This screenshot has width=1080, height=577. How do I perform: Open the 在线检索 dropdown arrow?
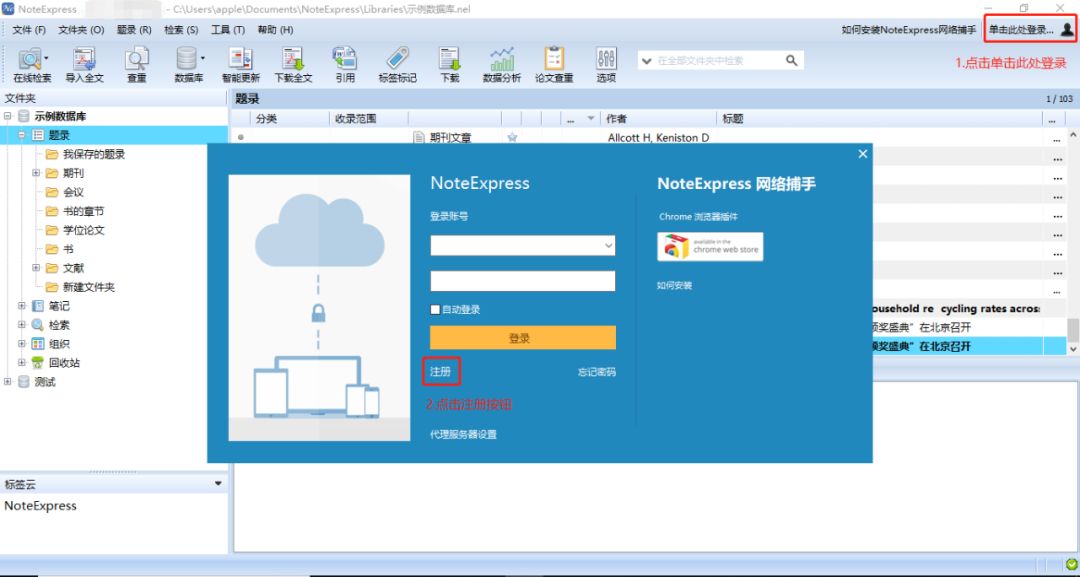46,58
